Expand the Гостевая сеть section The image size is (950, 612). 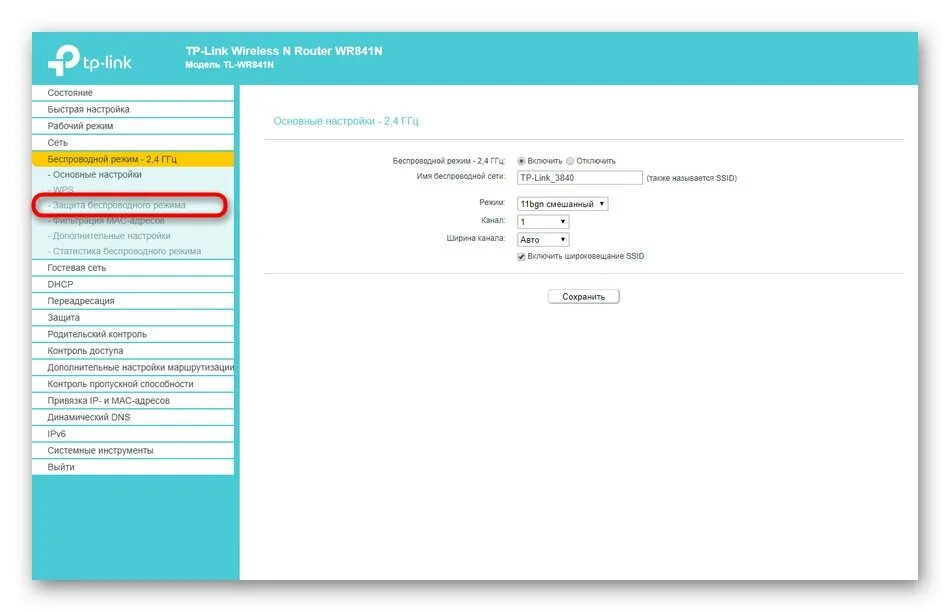click(x=133, y=267)
